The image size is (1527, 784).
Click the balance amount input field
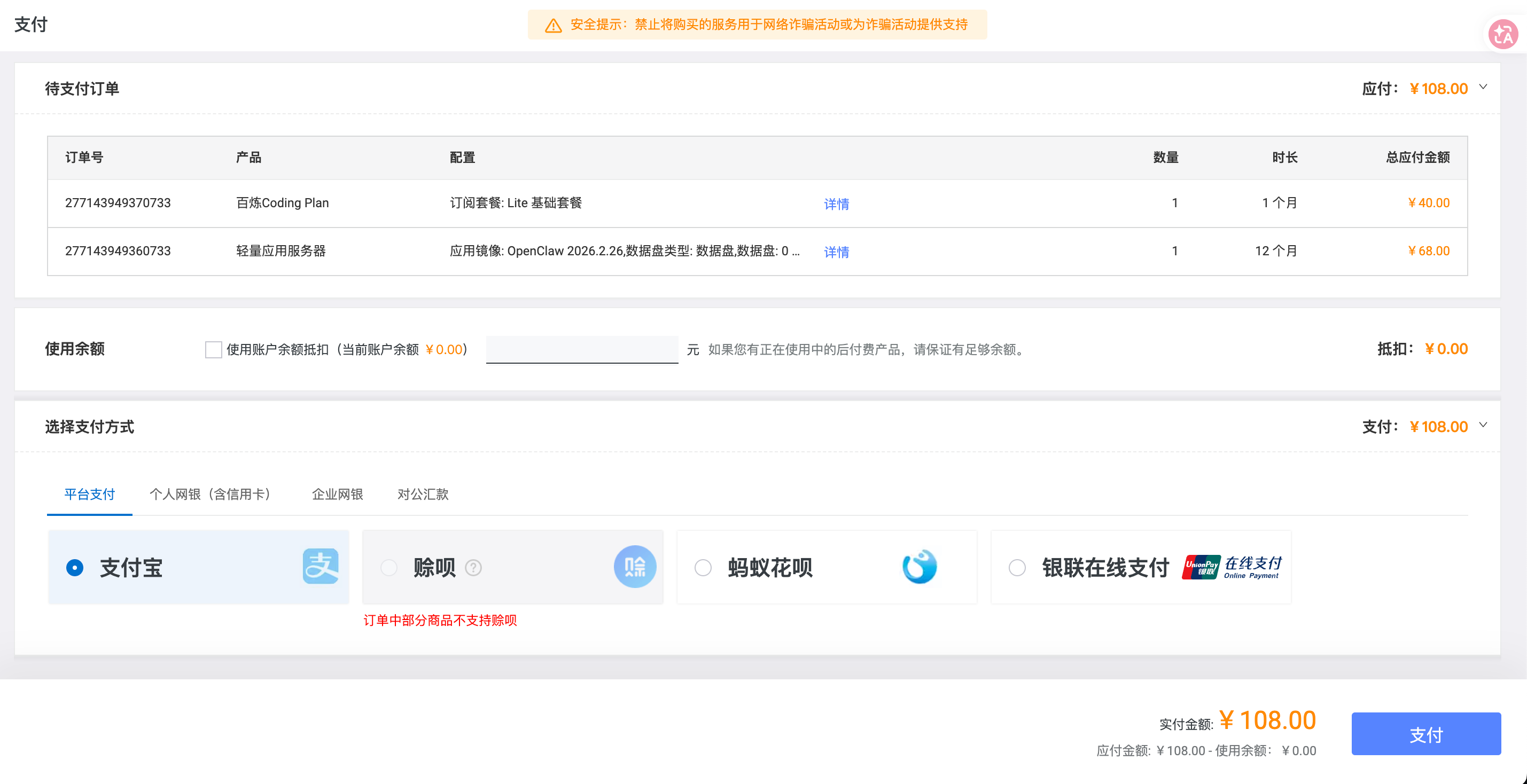coord(581,350)
